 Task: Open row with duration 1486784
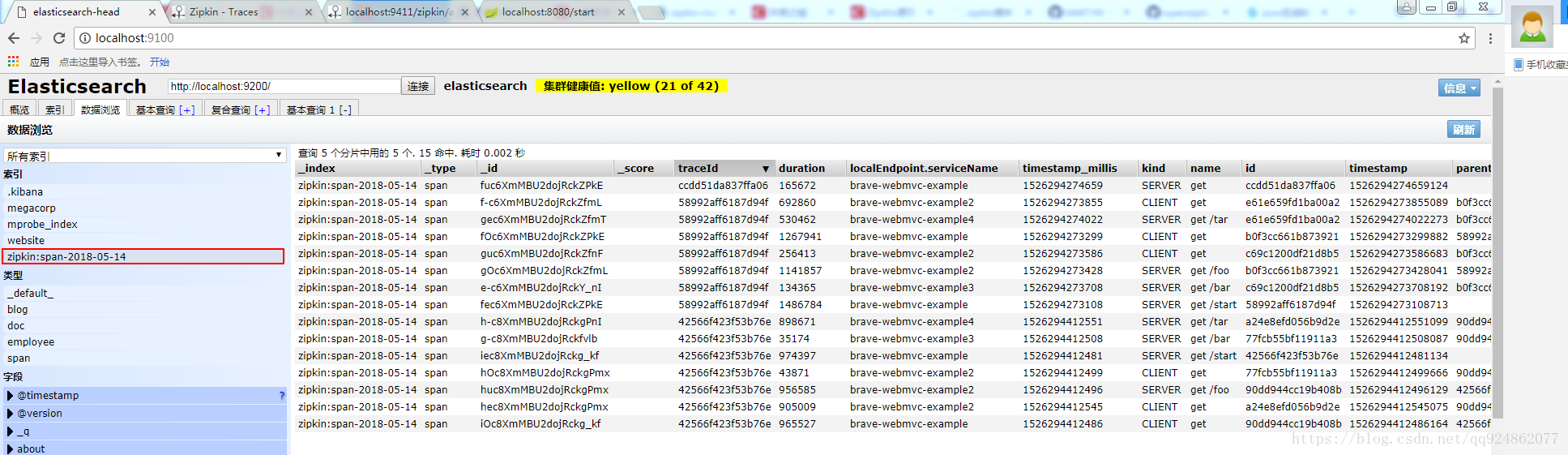click(x=893, y=305)
